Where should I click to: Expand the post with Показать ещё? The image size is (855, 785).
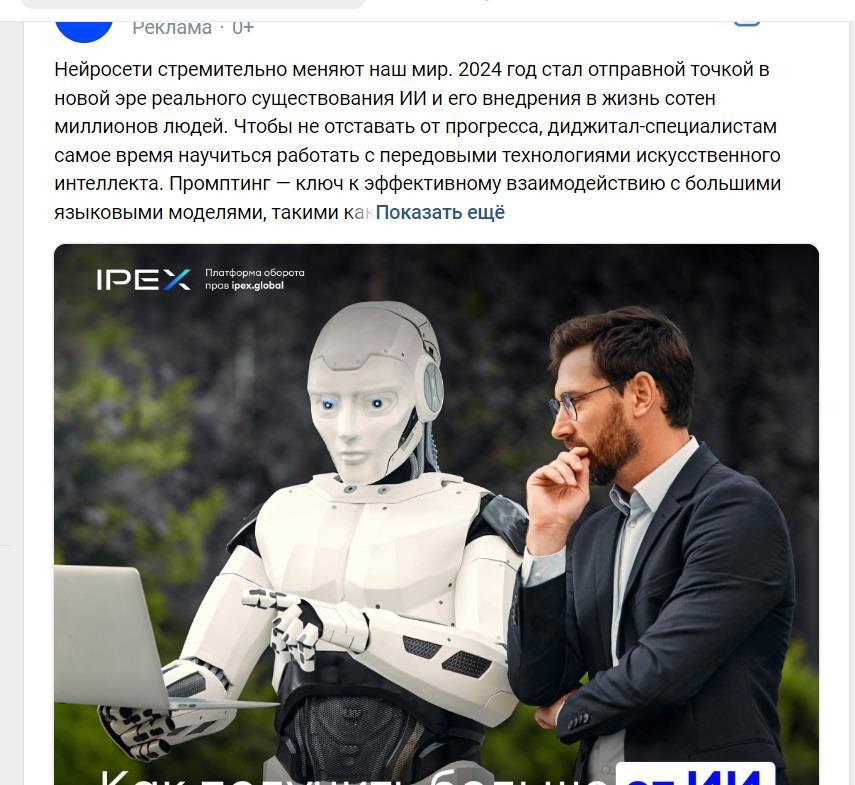[x=440, y=212]
